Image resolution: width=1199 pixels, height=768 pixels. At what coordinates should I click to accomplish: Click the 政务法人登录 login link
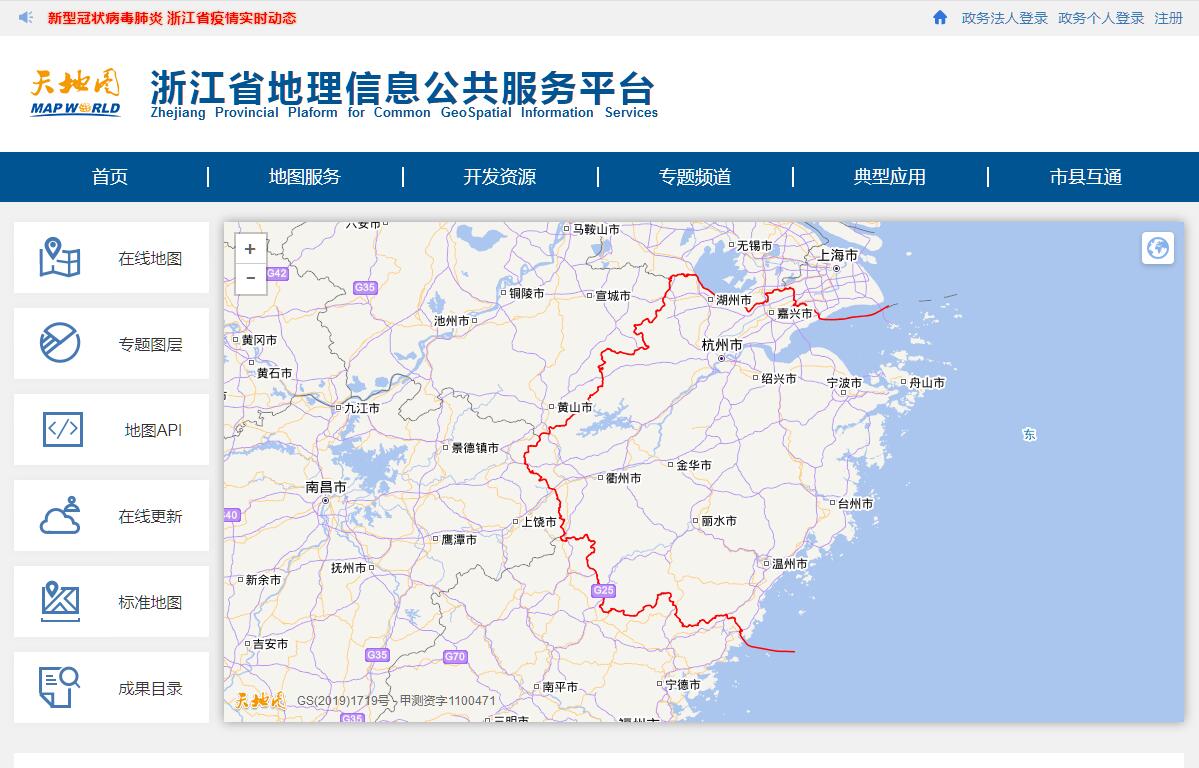tap(1004, 18)
